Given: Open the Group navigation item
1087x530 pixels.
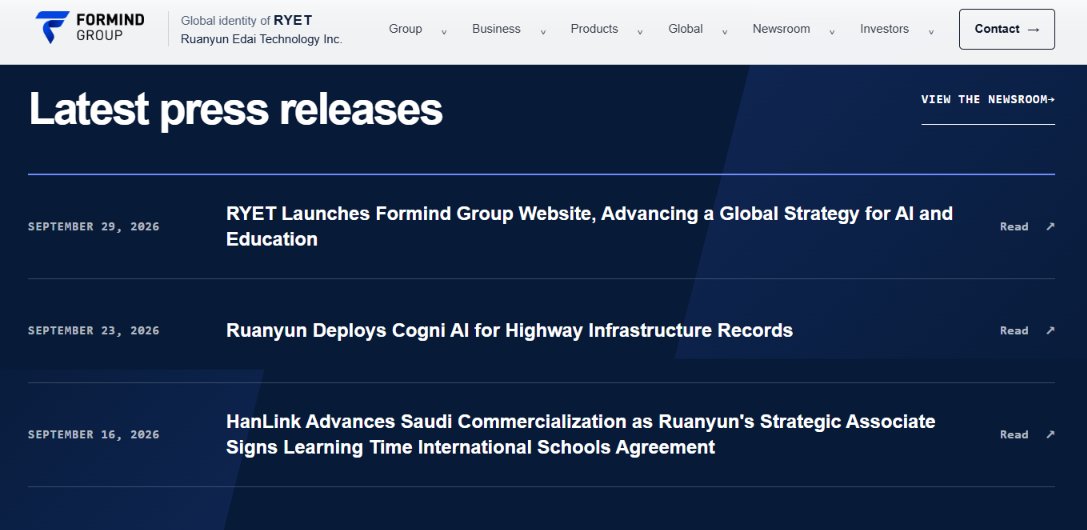Looking at the screenshot, I should (406, 29).
